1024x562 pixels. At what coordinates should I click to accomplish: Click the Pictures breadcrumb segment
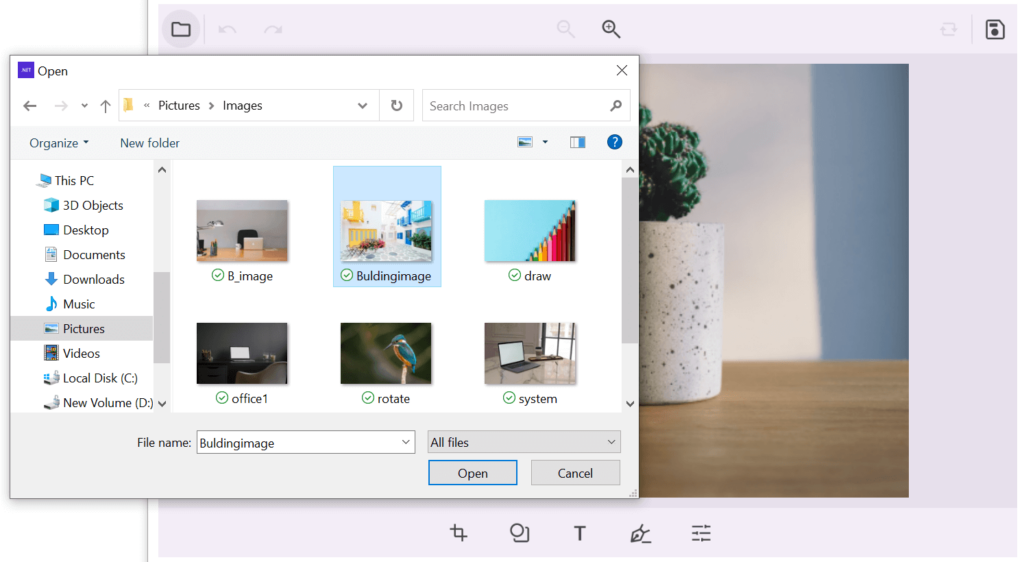click(x=179, y=106)
